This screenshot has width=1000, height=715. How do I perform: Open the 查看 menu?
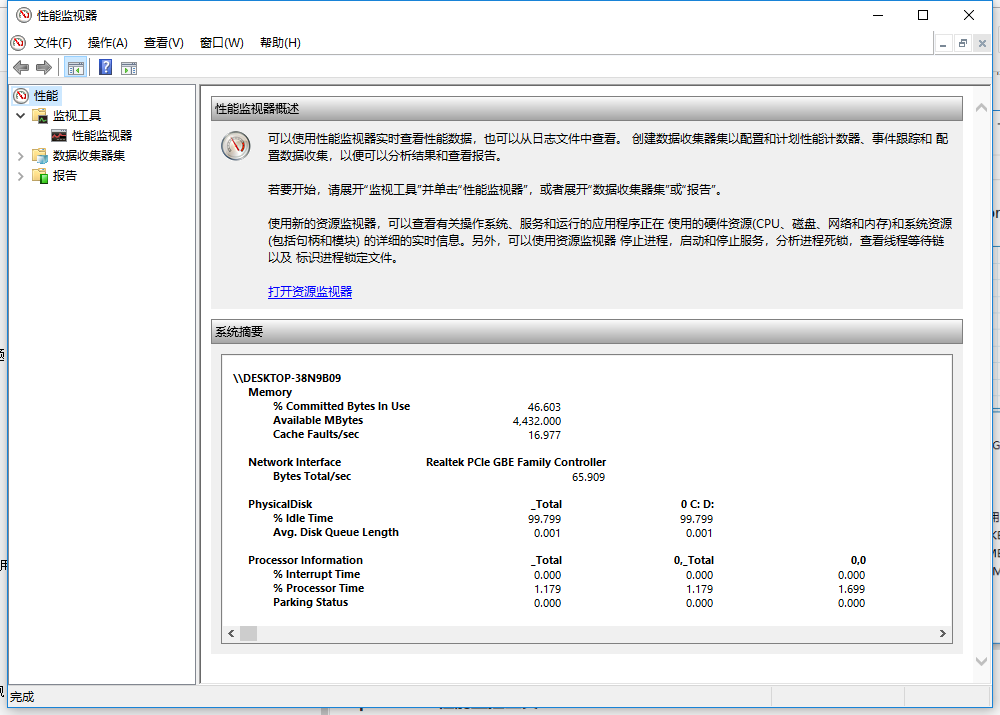tap(161, 43)
